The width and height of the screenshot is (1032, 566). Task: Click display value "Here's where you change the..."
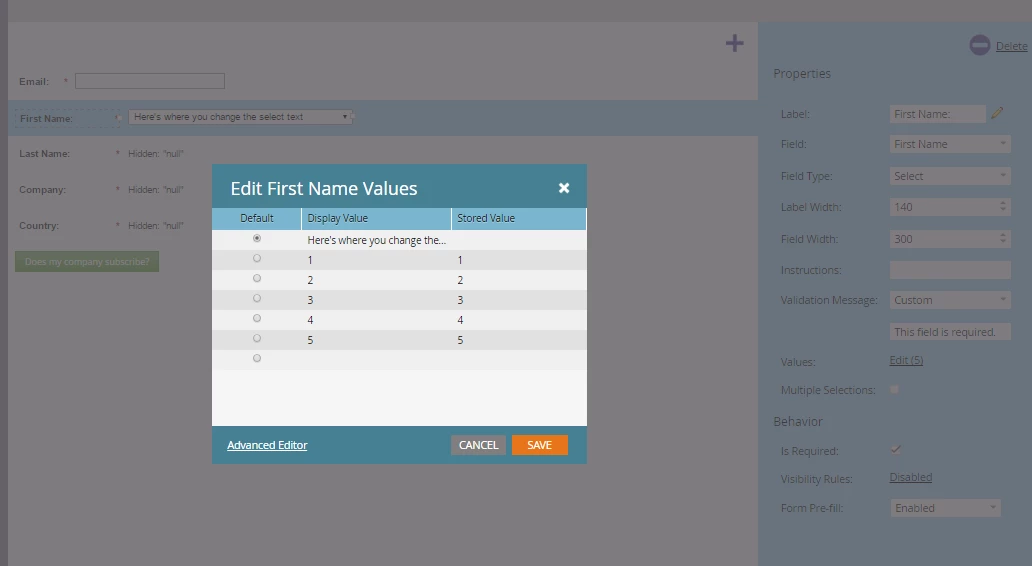click(x=376, y=240)
